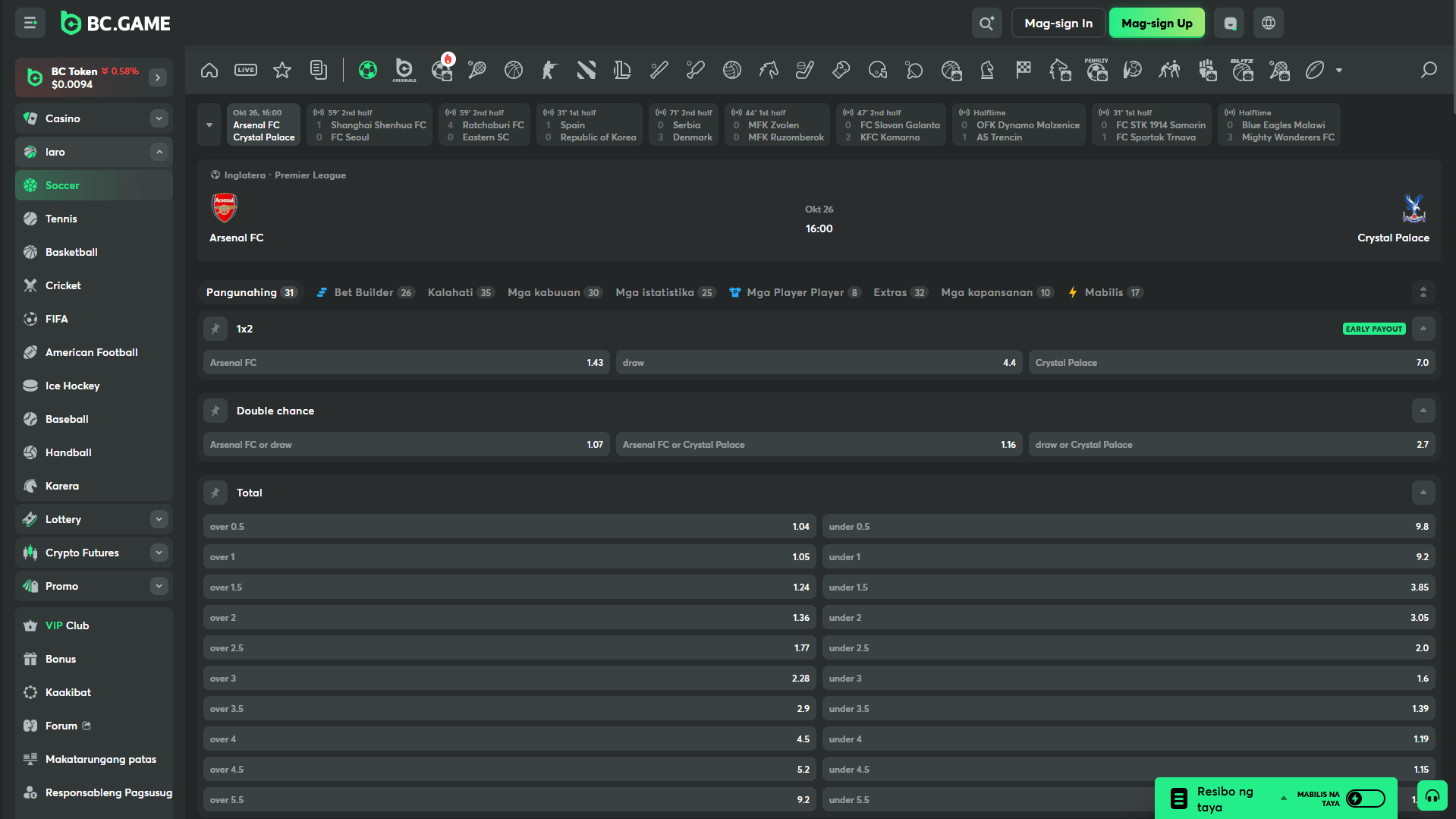
Task: Open the Serbia vs Denmark live match
Action: (684, 124)
